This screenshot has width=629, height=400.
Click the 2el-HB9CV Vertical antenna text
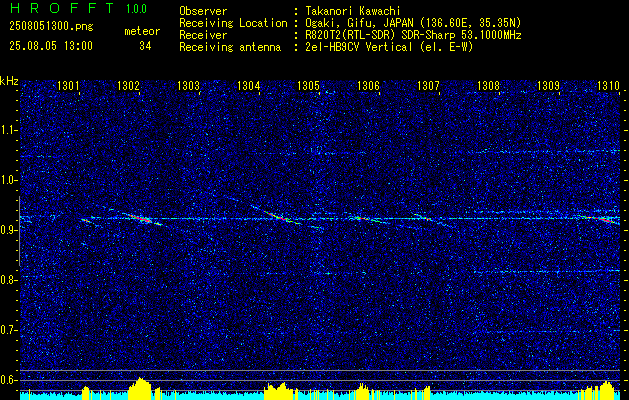point(389,47)
